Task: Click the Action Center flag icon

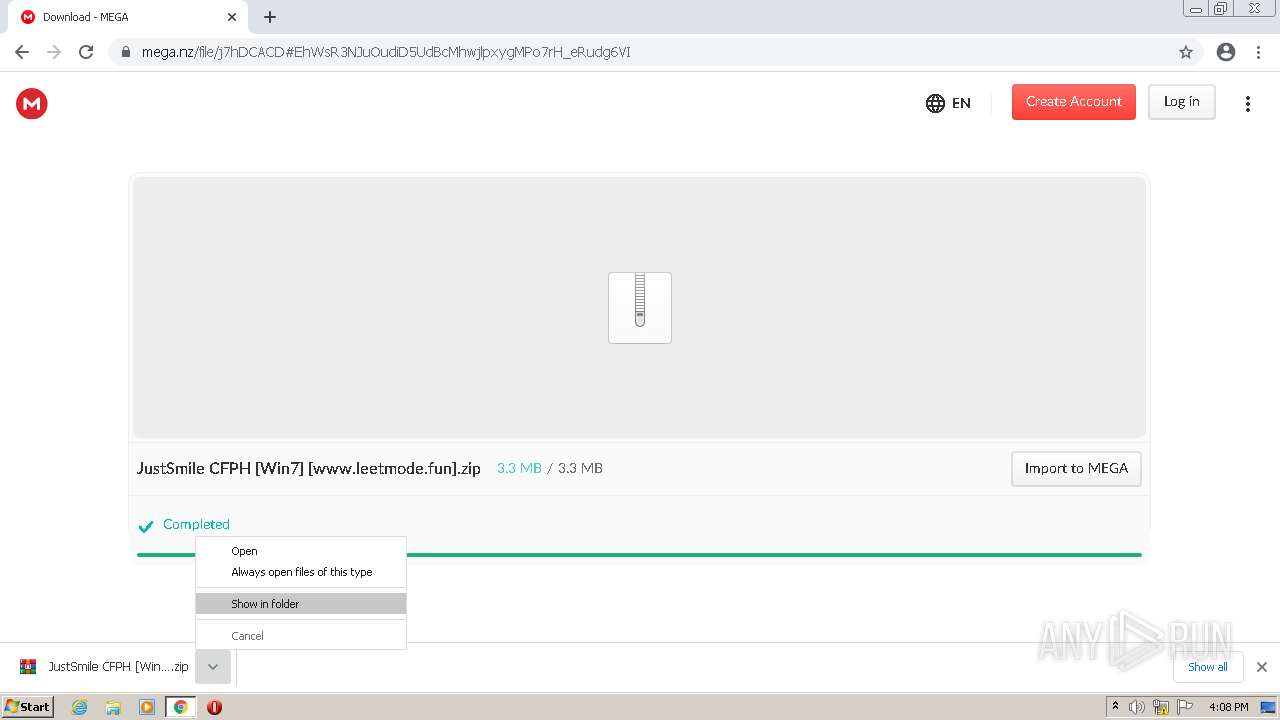Action: point(1186,707)
